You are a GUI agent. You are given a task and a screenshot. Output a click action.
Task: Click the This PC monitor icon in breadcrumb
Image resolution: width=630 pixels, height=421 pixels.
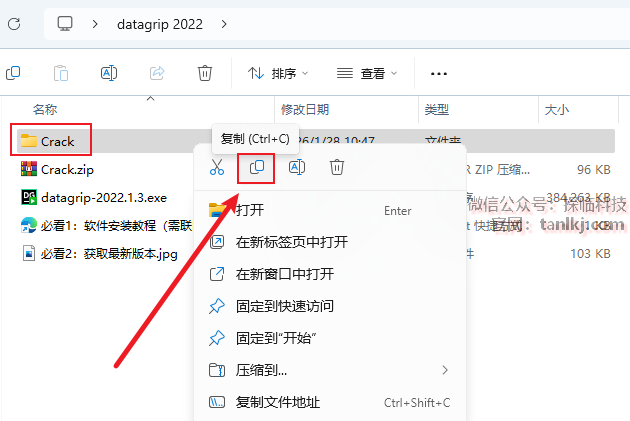click(65, 24)
